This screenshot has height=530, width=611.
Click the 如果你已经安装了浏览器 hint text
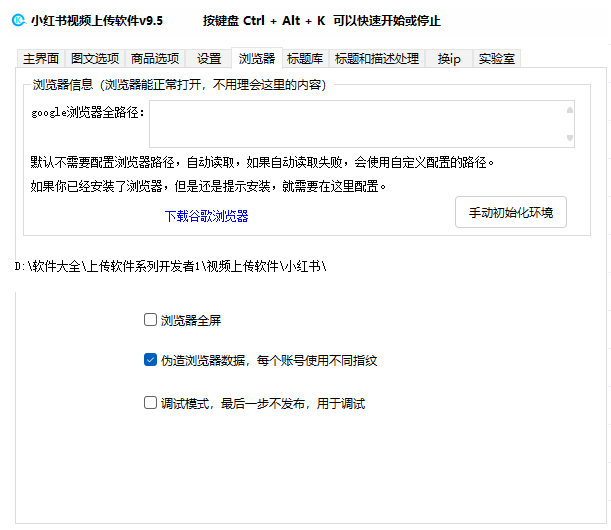coord(208,186)
